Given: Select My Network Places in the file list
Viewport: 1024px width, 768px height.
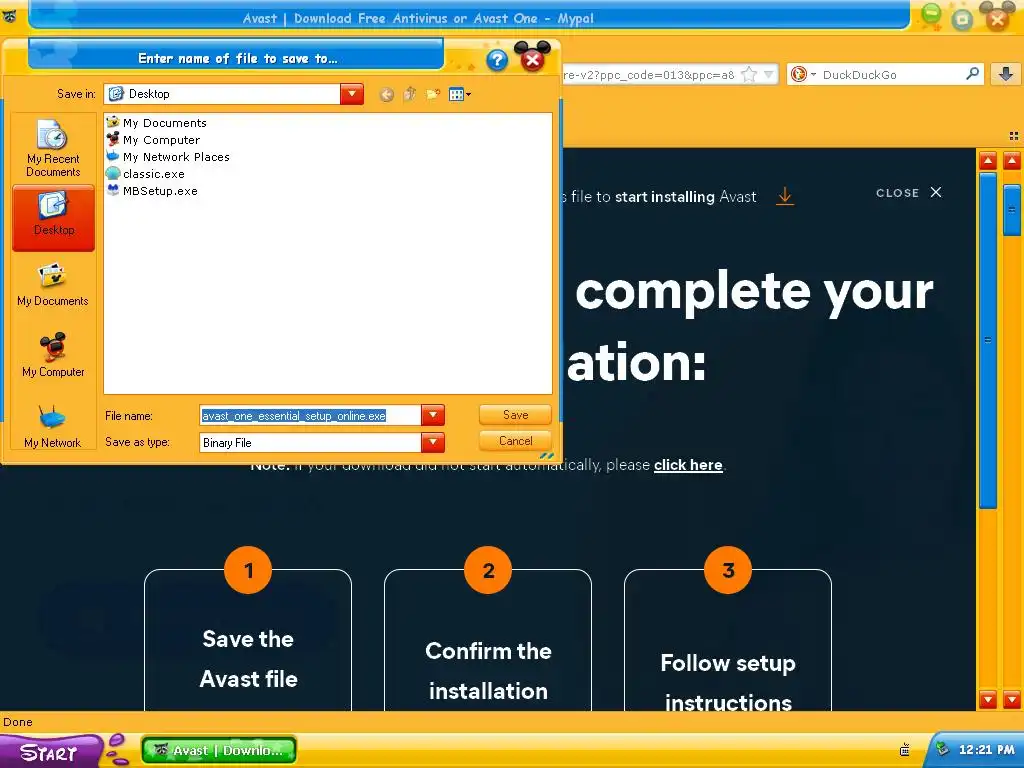Looking at the screenshot, I should pos(168,157).
